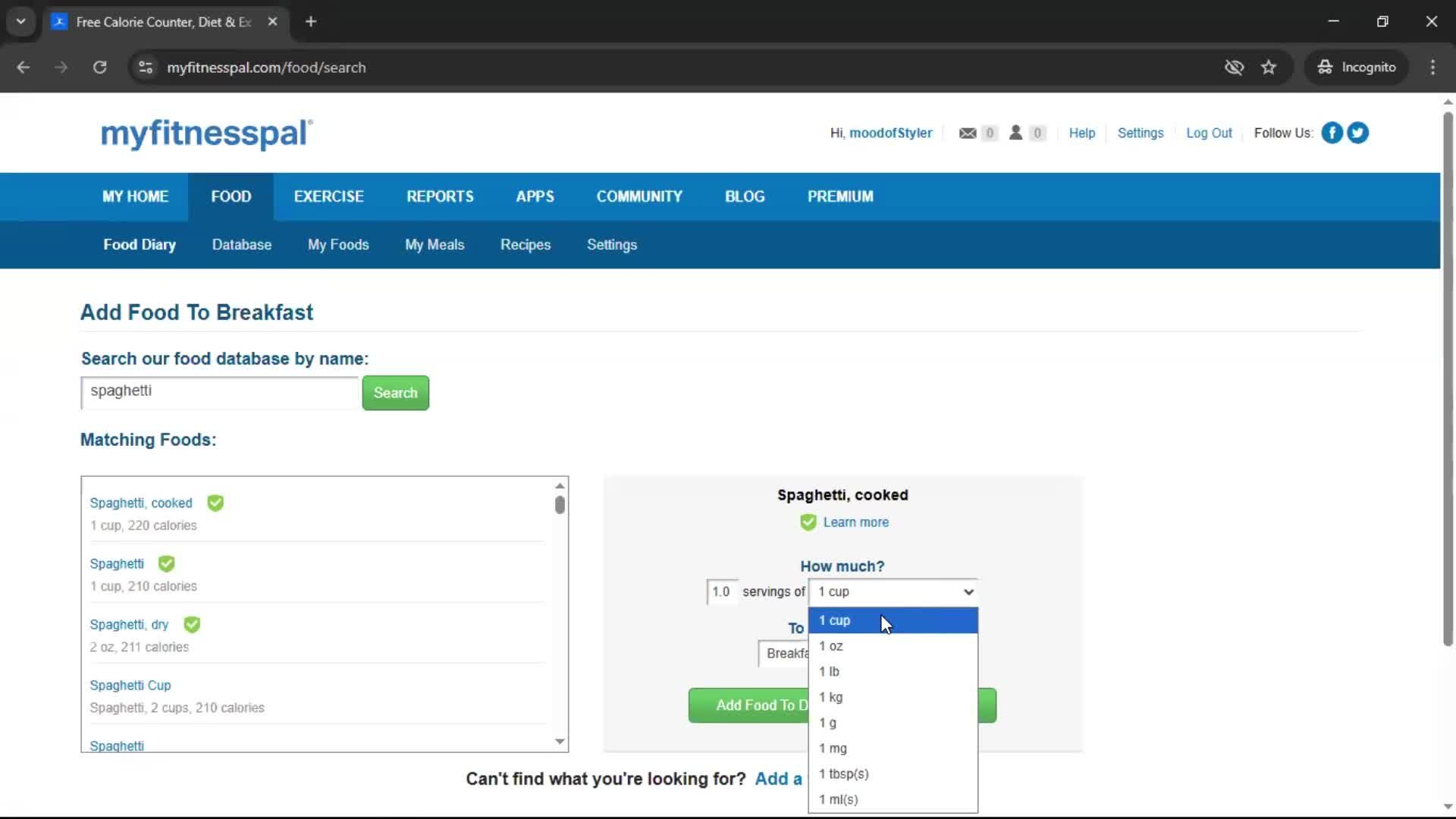1456x819 pixels.
Task: Open the Breakfast meal dropdown
Action: (x=783, y=654)
